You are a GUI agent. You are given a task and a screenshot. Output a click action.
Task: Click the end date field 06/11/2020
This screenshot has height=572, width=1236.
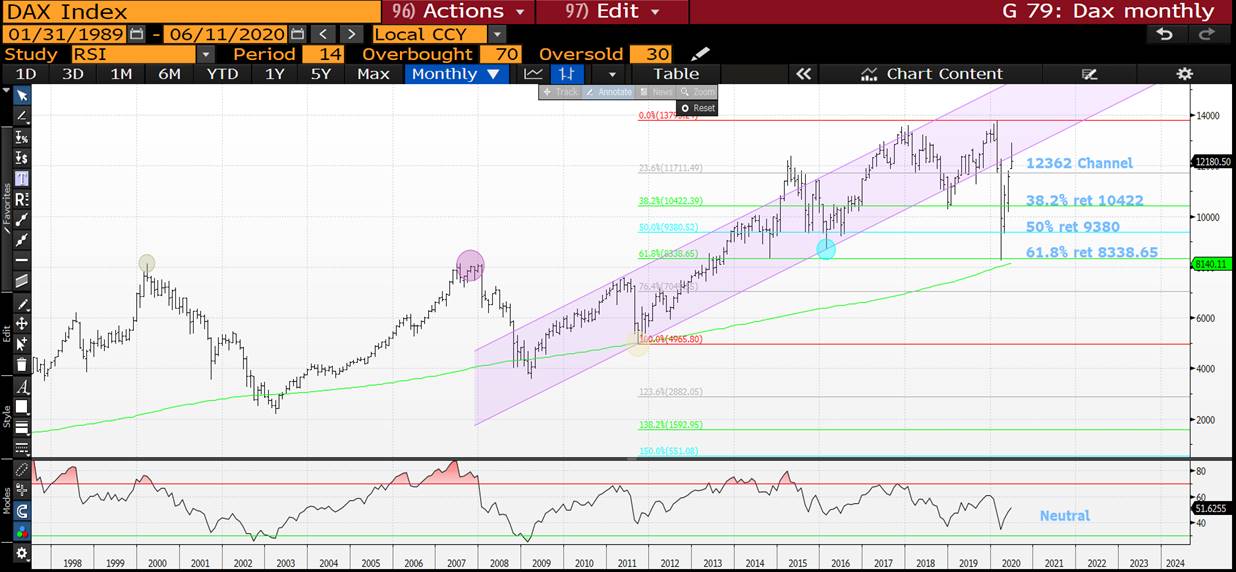[x=227, y=34]
